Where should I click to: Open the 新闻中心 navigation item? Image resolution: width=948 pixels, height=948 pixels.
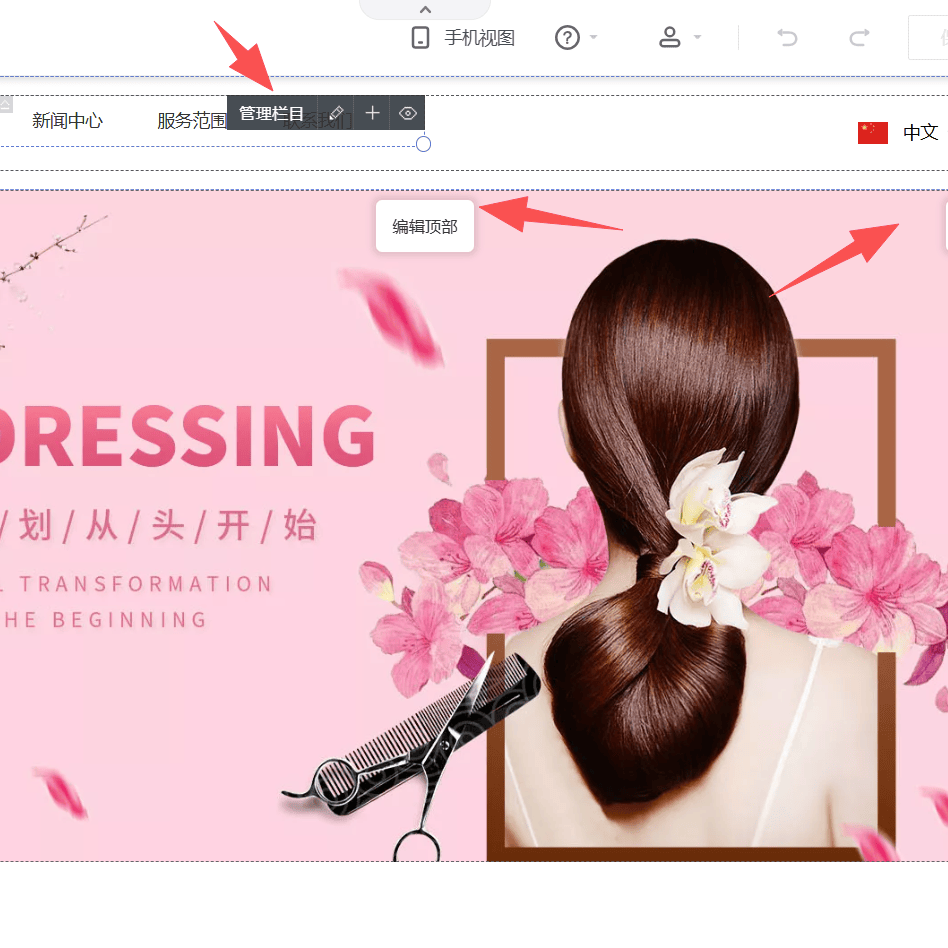(67, 121)
